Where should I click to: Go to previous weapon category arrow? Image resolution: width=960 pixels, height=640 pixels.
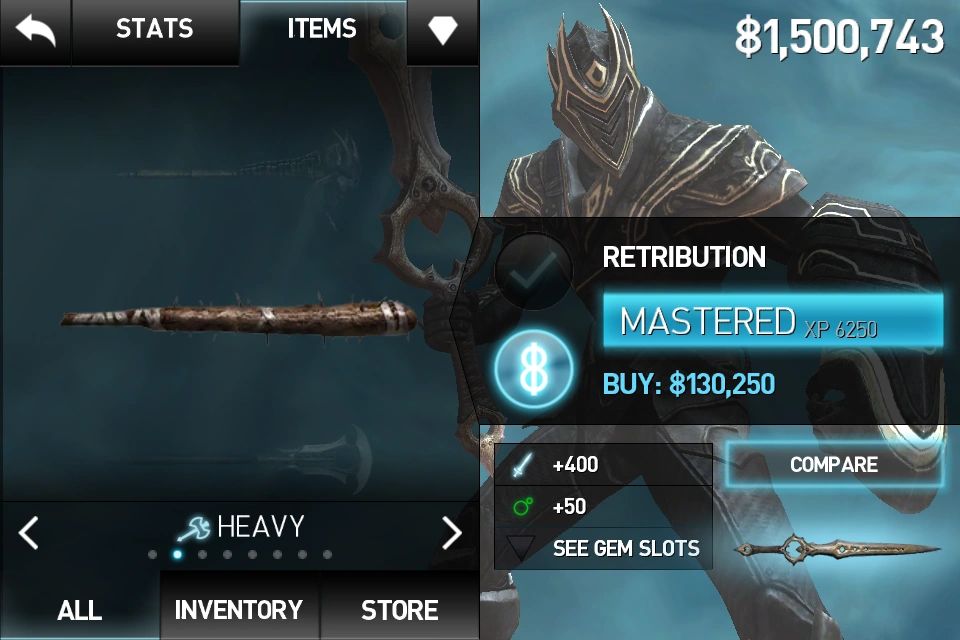click(x=28, y=533)
